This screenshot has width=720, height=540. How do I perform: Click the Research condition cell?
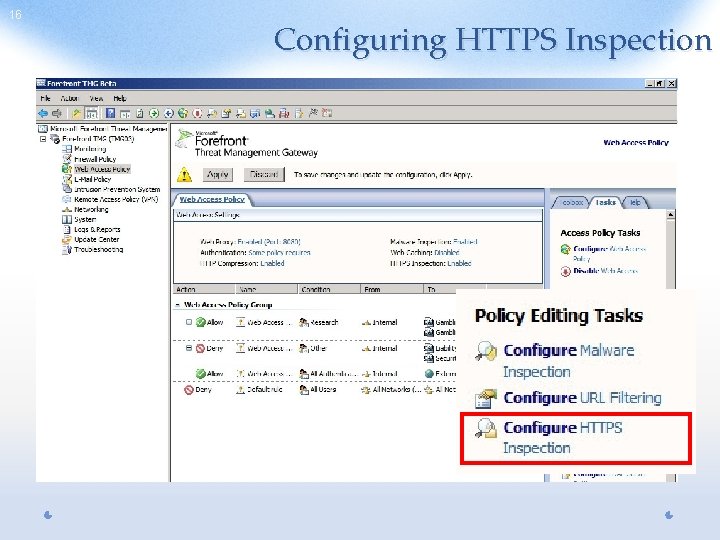pyautogui.click(x=324, y=323)
